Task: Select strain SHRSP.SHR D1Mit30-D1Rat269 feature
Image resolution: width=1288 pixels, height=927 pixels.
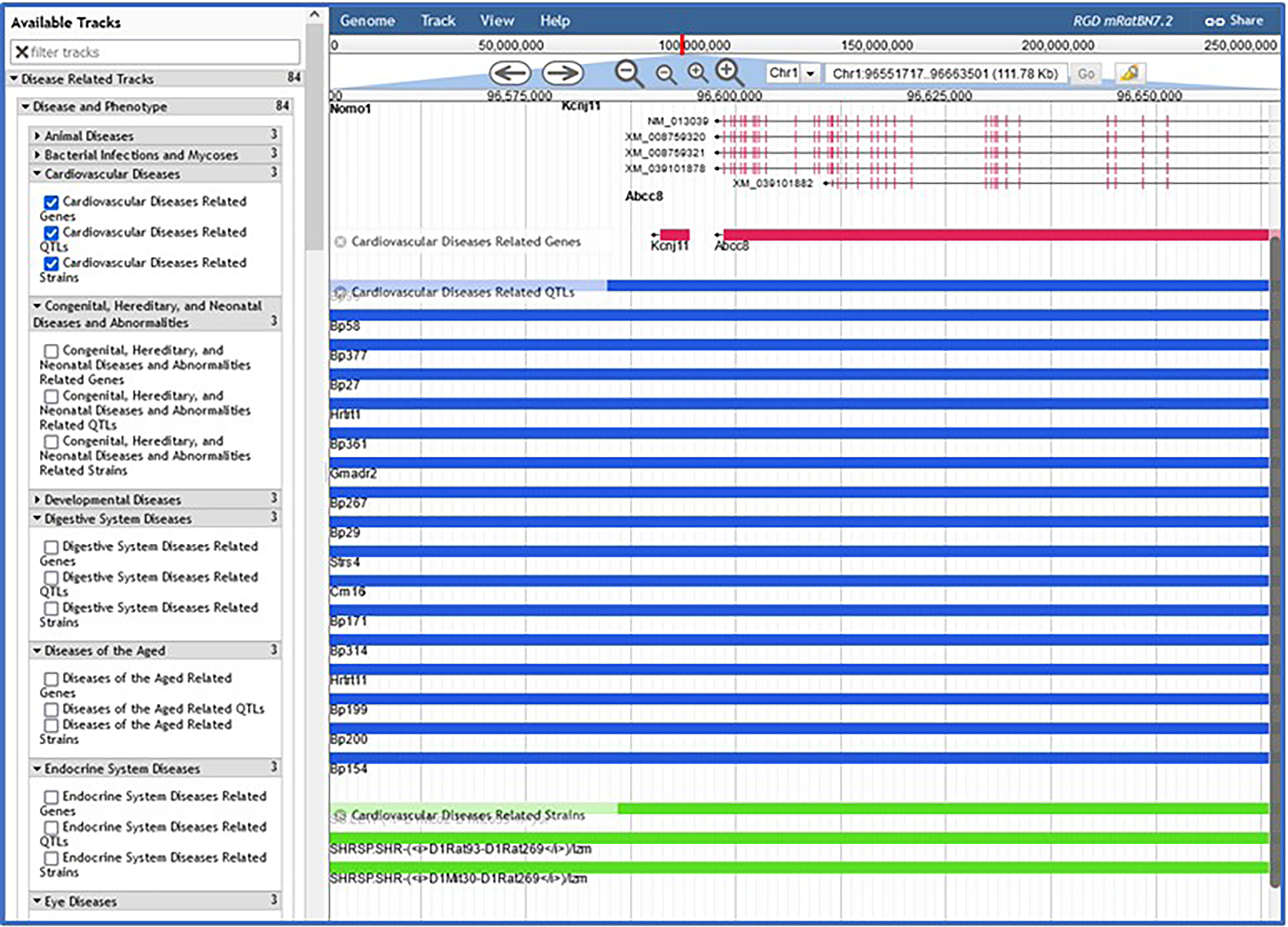Action: click(x=799, y=868)
